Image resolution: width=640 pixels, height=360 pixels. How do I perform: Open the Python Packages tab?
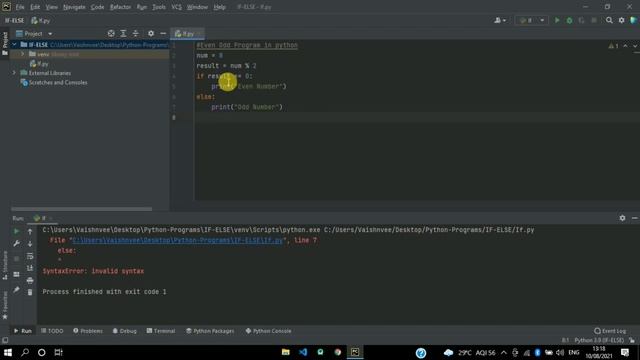[210, 331]
